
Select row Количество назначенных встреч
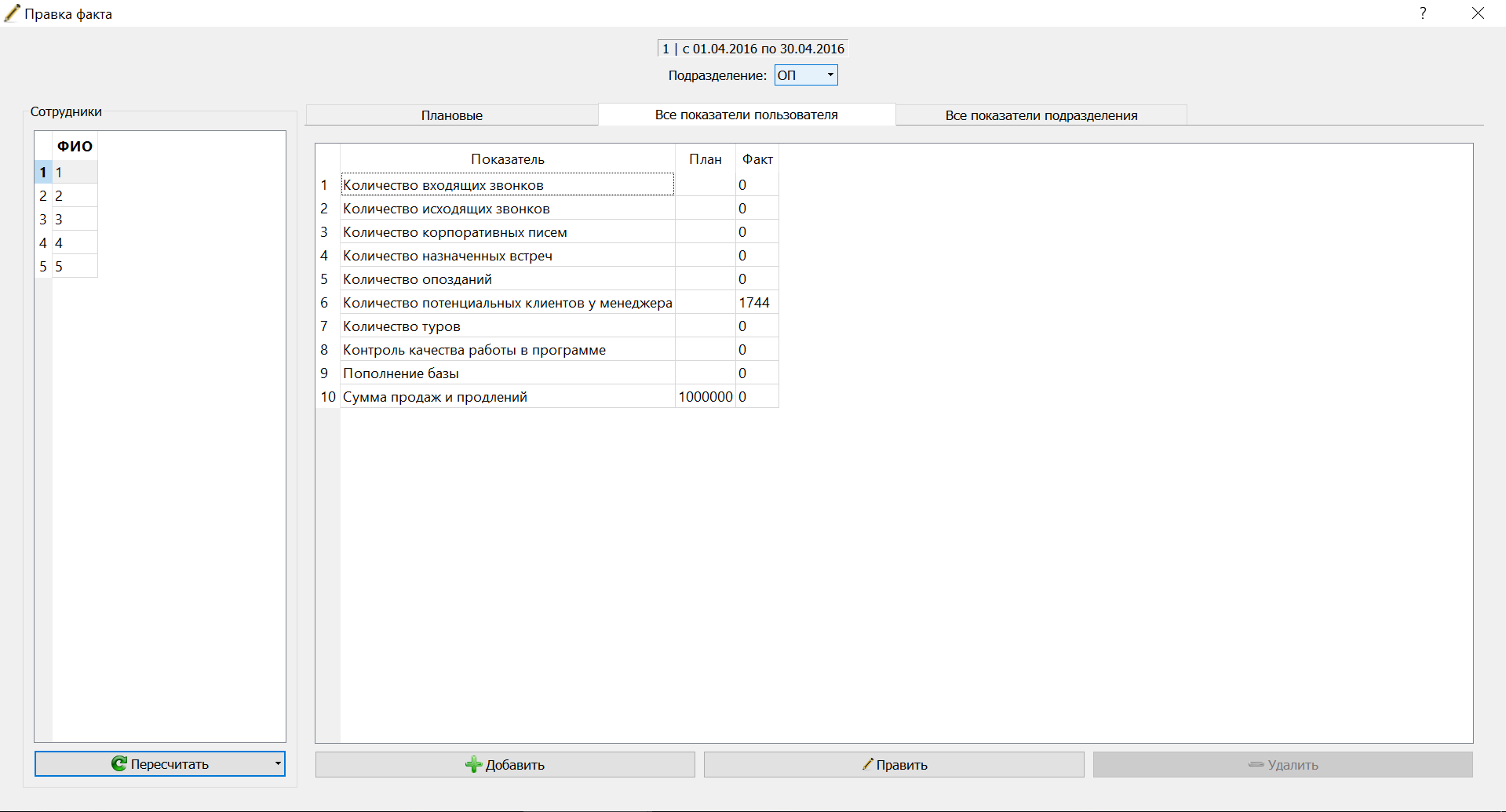[x=508, y=256]
